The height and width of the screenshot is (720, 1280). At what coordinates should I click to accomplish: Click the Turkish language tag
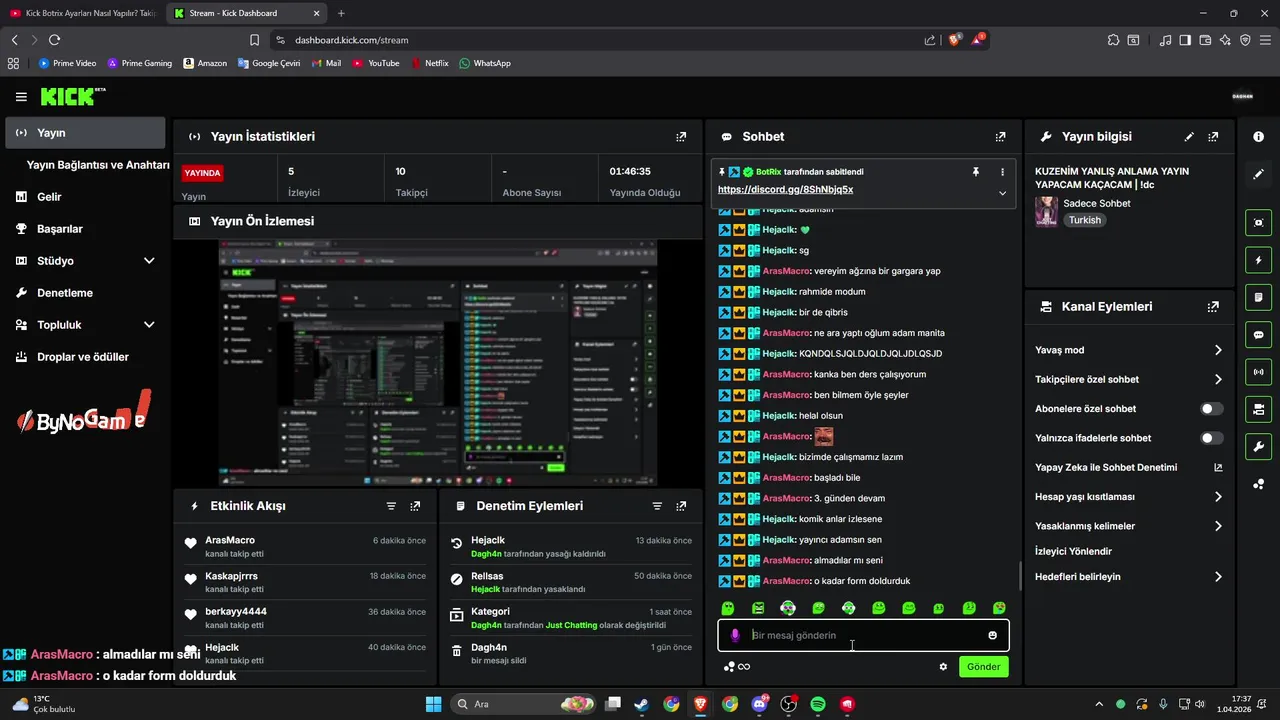click(1084, 220)
